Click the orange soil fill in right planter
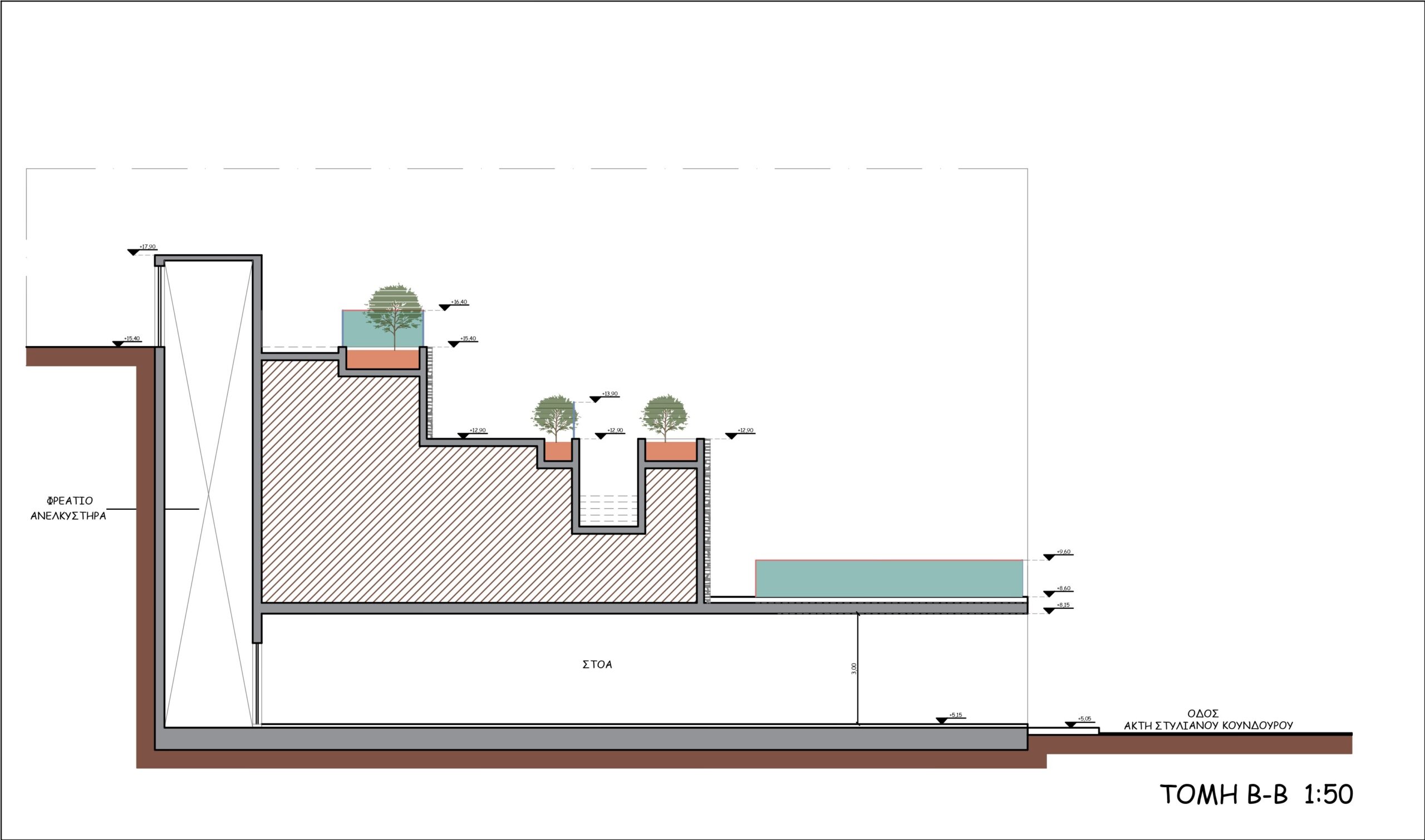The image size is (1425, 840). point(670,451)
